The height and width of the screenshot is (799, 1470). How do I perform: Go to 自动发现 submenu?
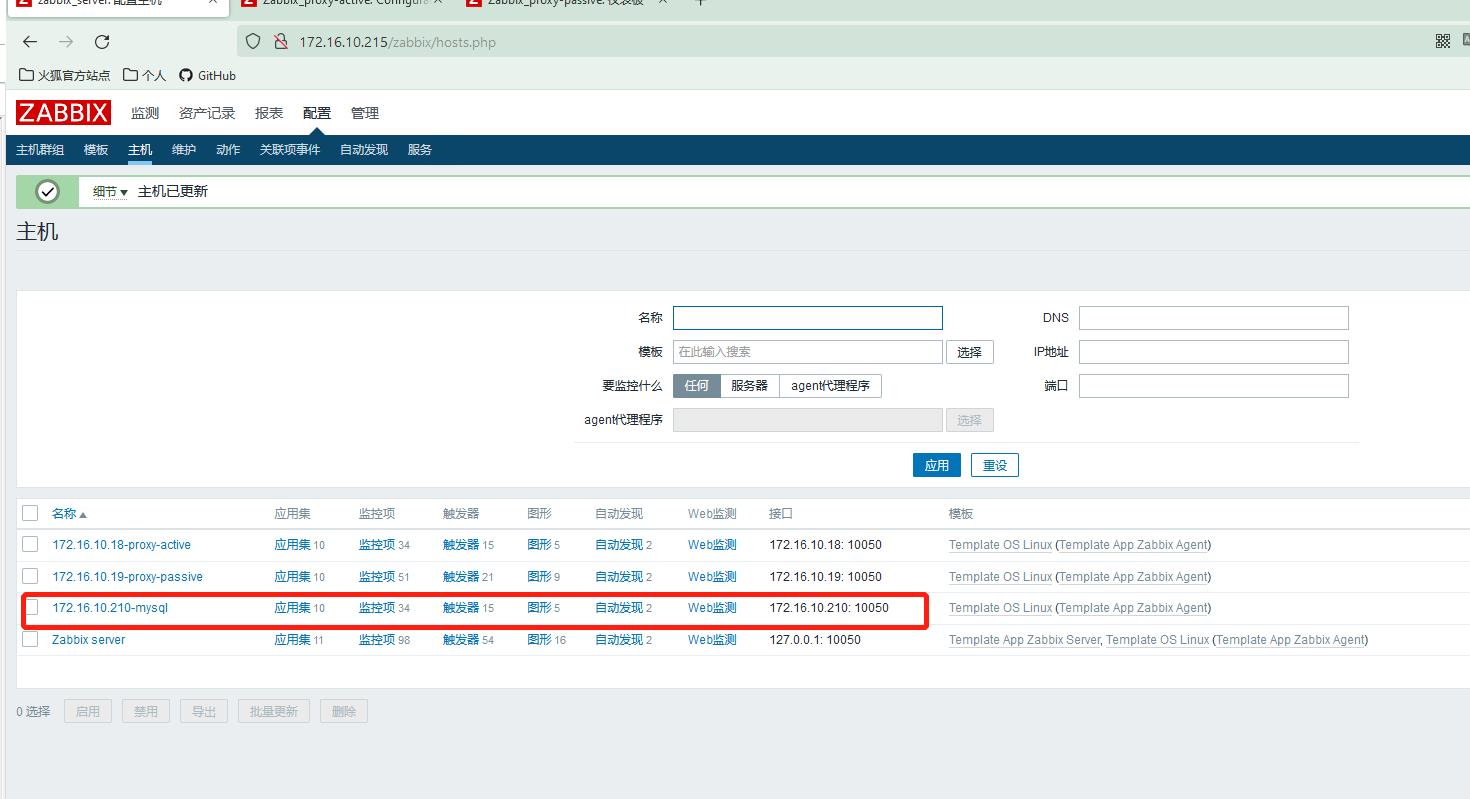click(x=364, y=150)
